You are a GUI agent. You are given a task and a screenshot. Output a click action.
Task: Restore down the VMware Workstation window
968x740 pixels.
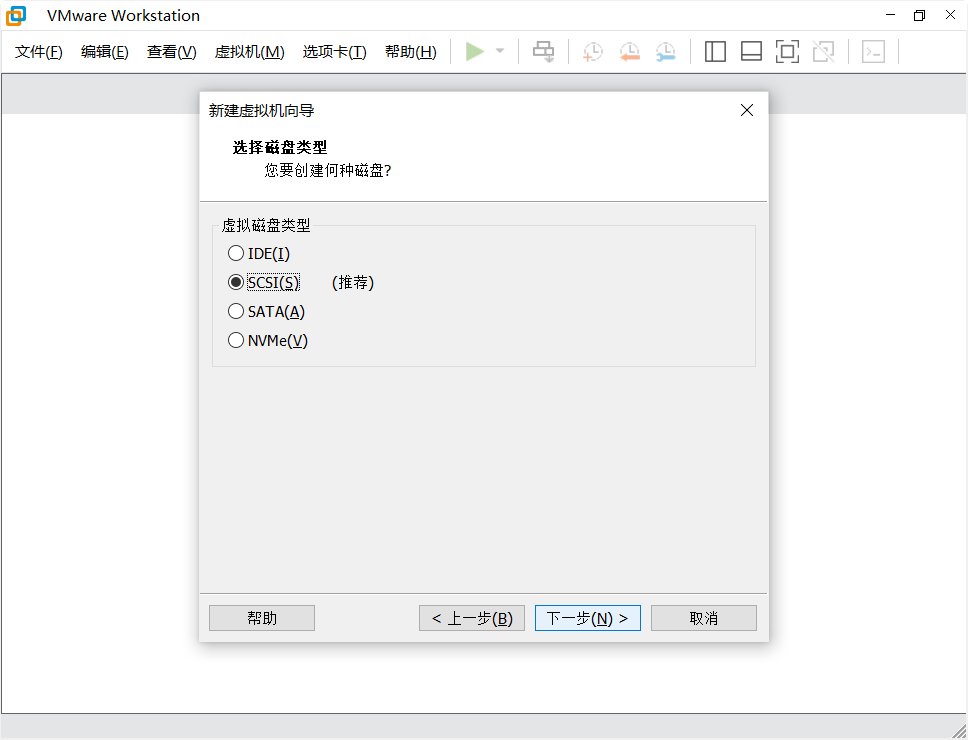pos(920,15)
